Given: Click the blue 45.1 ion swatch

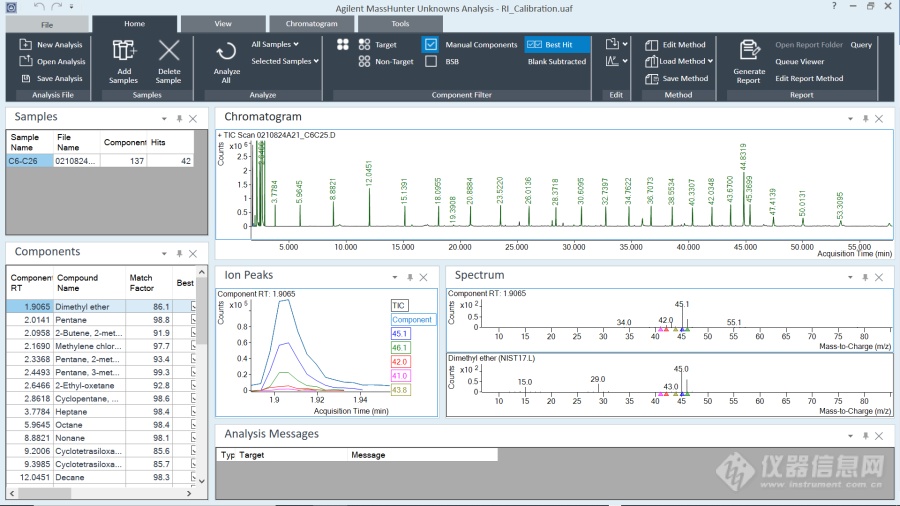Looking at the screenshot, I should pos(400,334).
